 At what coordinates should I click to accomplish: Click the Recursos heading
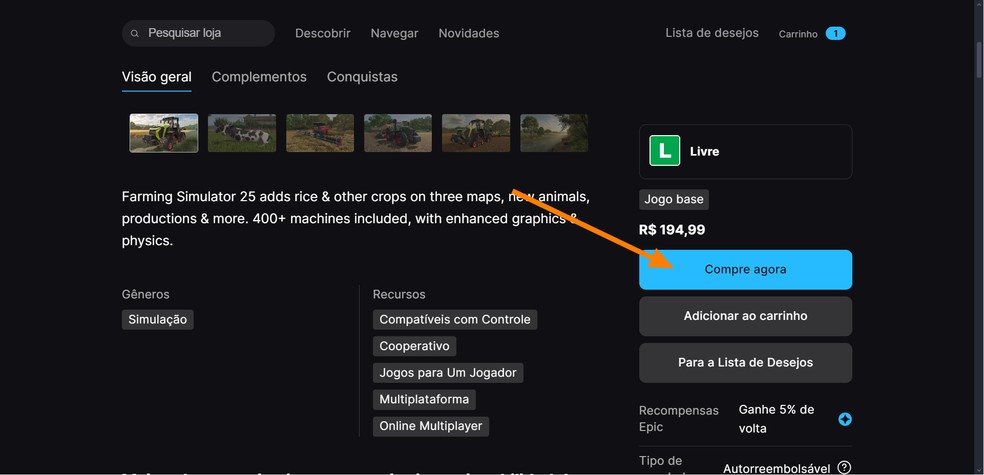point(399,294)
